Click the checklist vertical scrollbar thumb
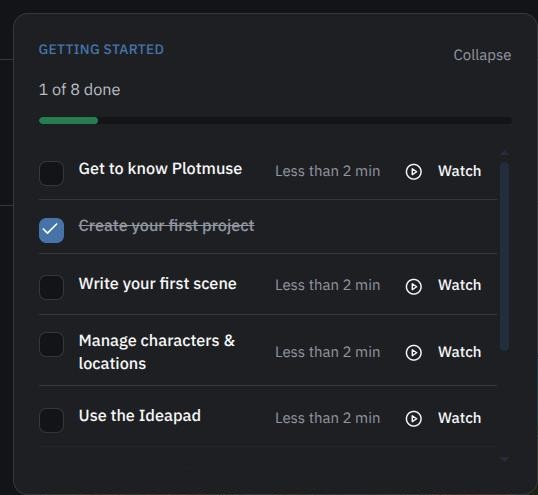Screen dimensions: 538x495 click(504, 256)
